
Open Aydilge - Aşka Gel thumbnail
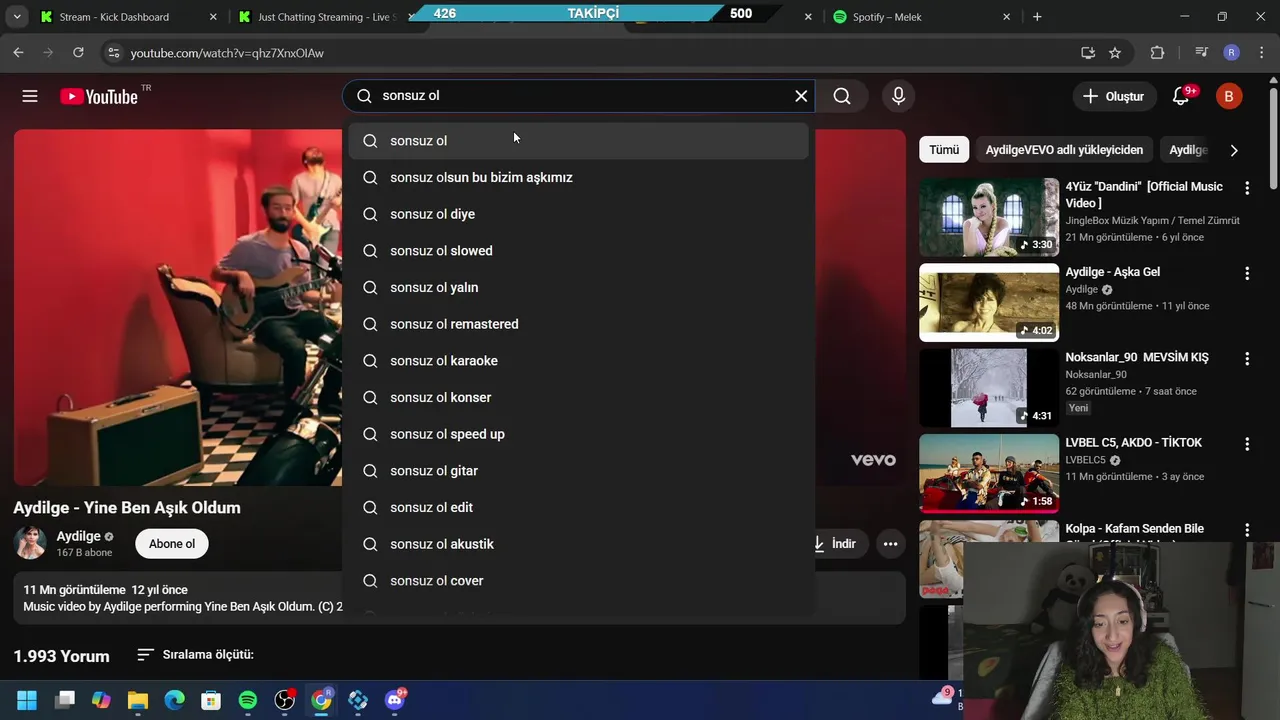[x=989, y=303]
